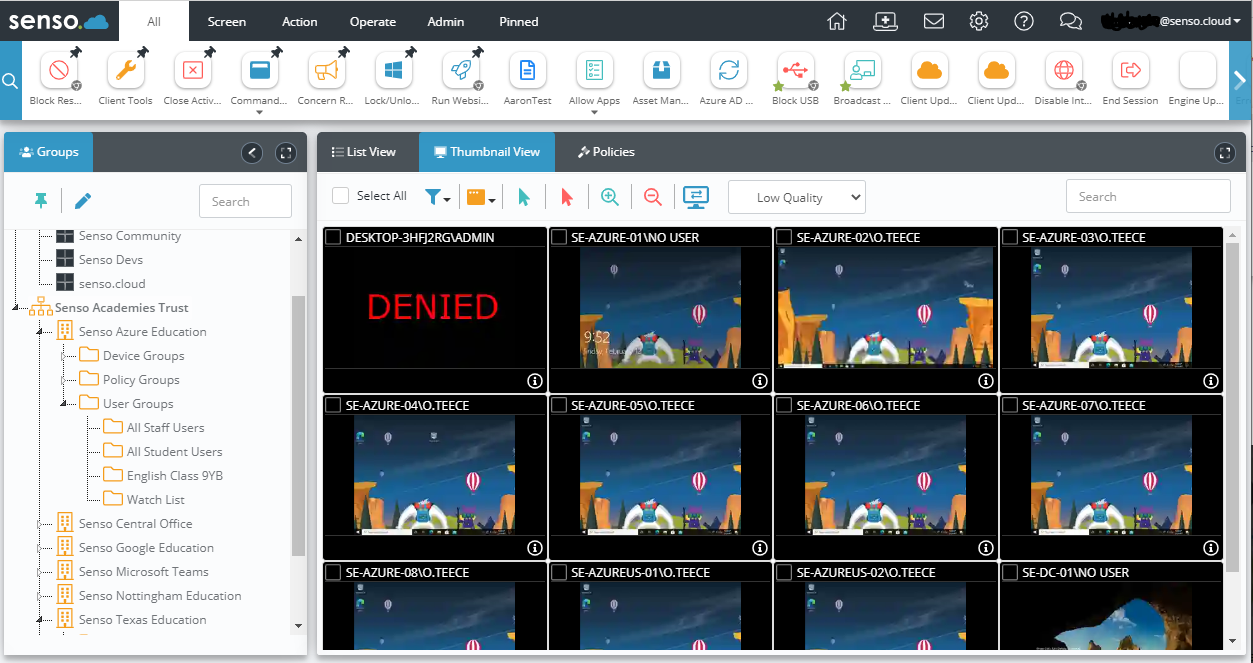Screen dimensions: 1253x663
Task: Collapse the User Groups folder node
Action: [x=64, y=404]
